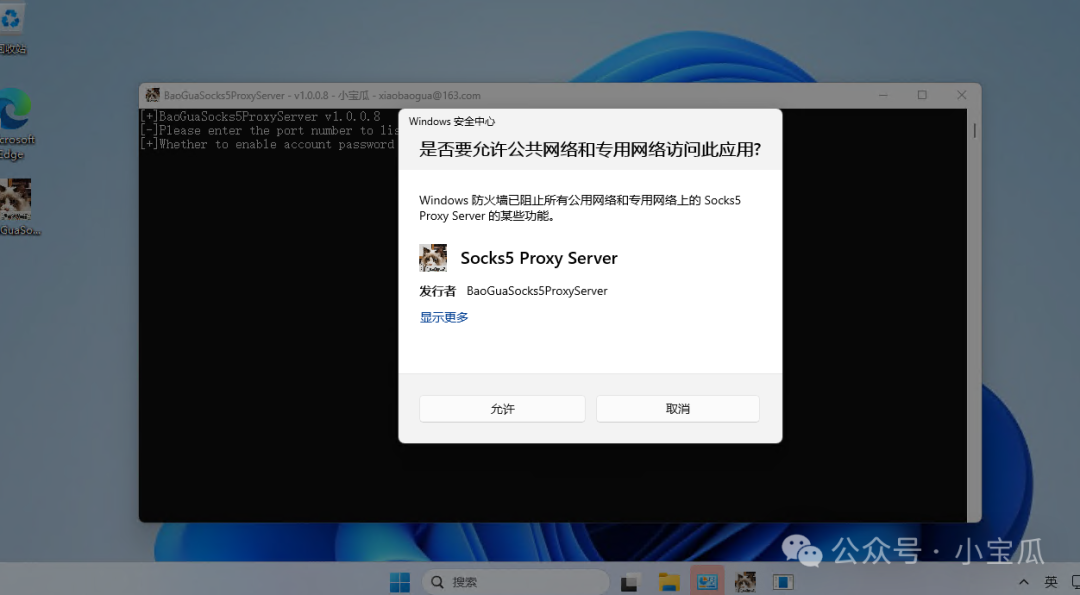Maximize the BaoGuaSocks5ProxyServer console window
This screenshot has width=1080, height=595.
click(x=922, y=95)
